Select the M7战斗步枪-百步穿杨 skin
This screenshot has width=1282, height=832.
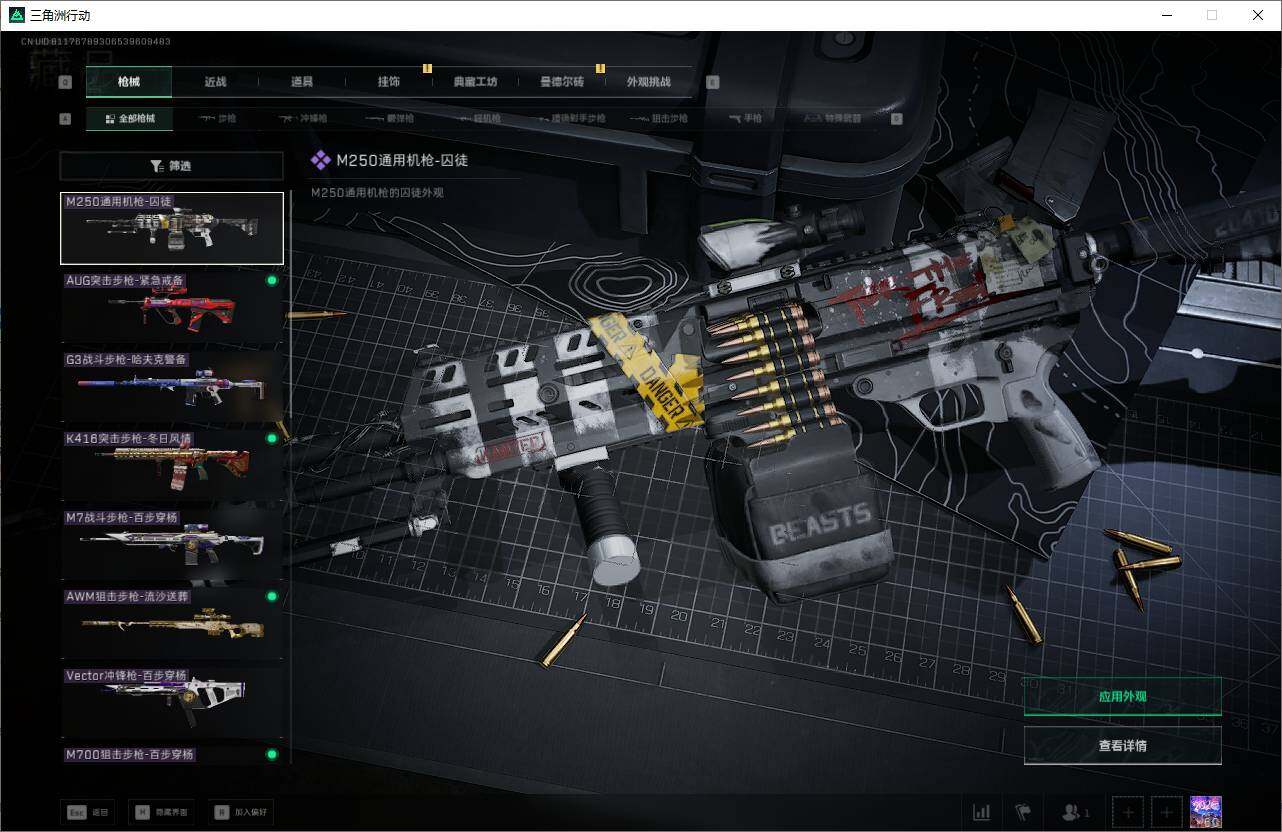[172, 544]
